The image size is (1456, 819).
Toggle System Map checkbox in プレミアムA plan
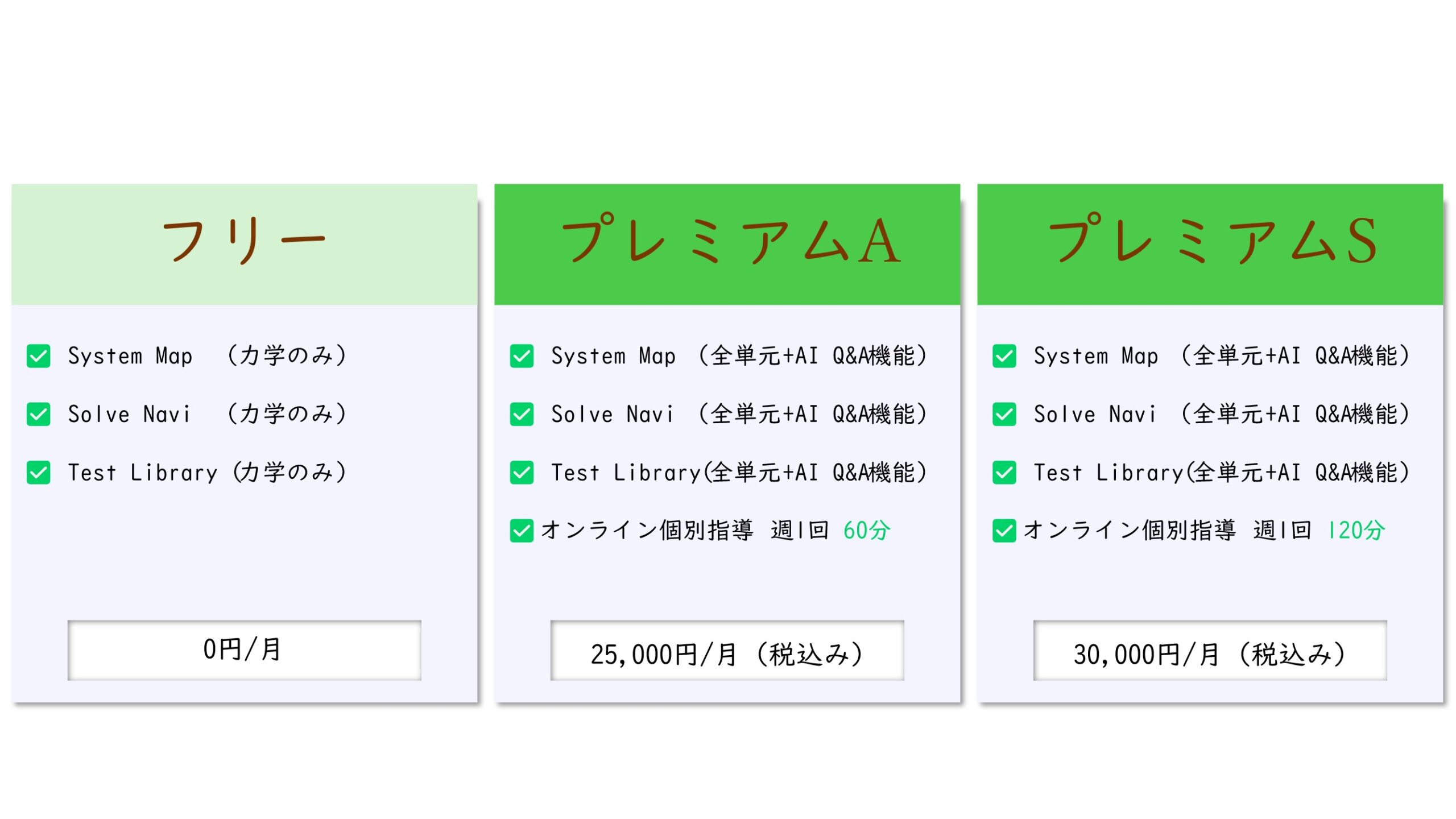522,357
